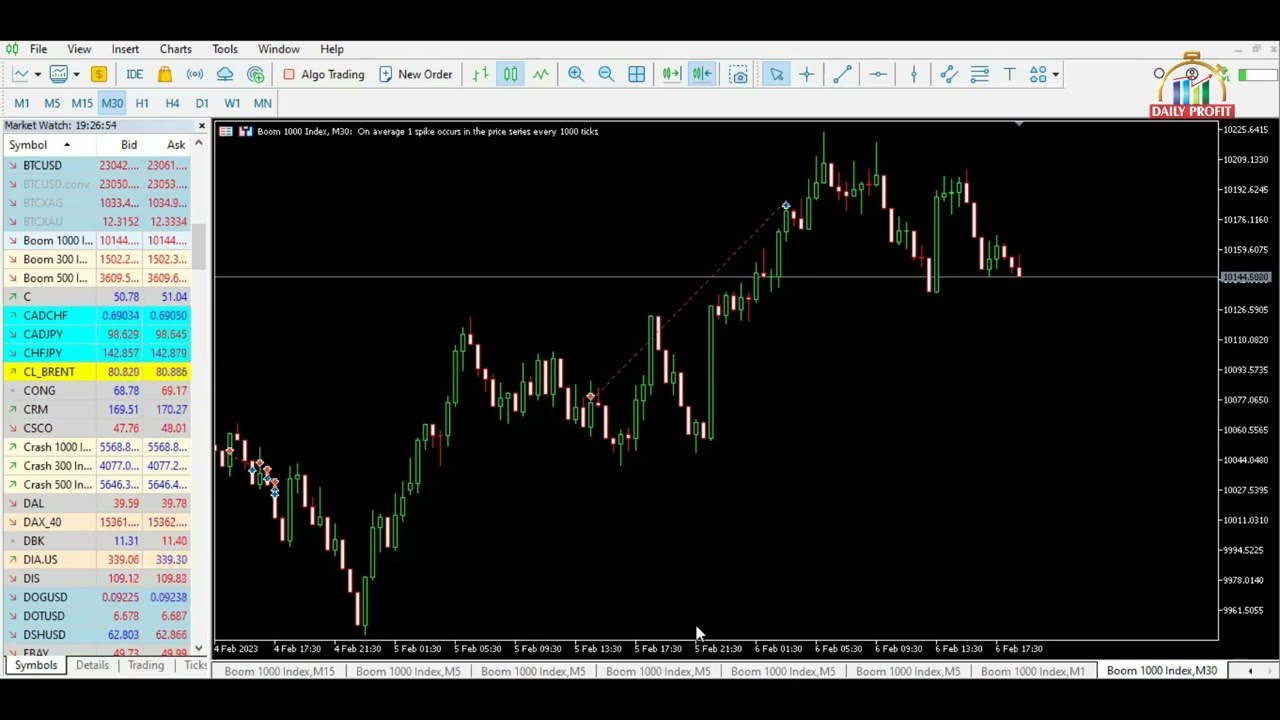Select the equidistant channel tool
Viewport: 1280px width, 720px height.
pos(949,74)
